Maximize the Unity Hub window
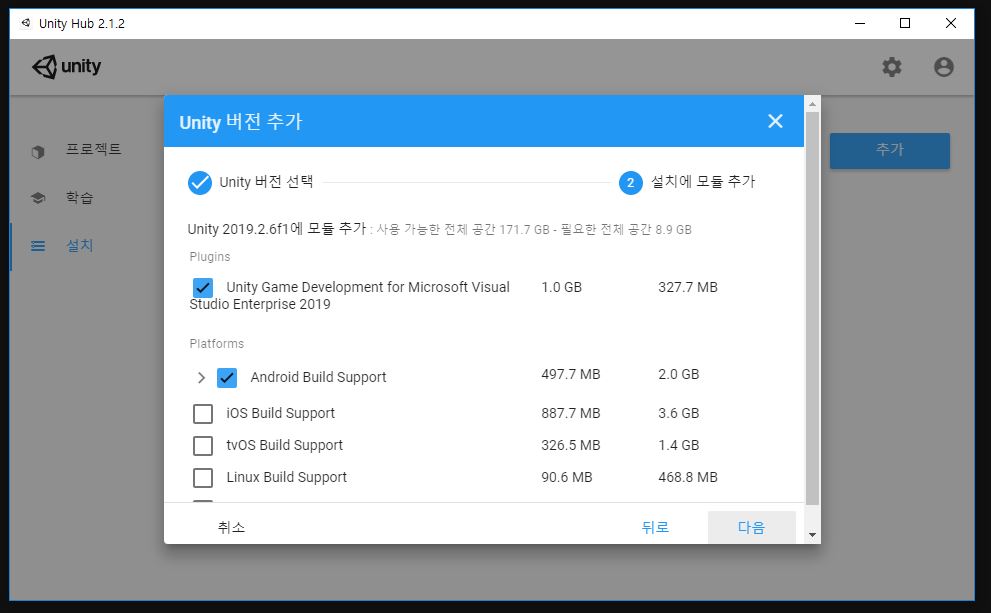This screenshot has height=613, width=991. coord(905,23)
